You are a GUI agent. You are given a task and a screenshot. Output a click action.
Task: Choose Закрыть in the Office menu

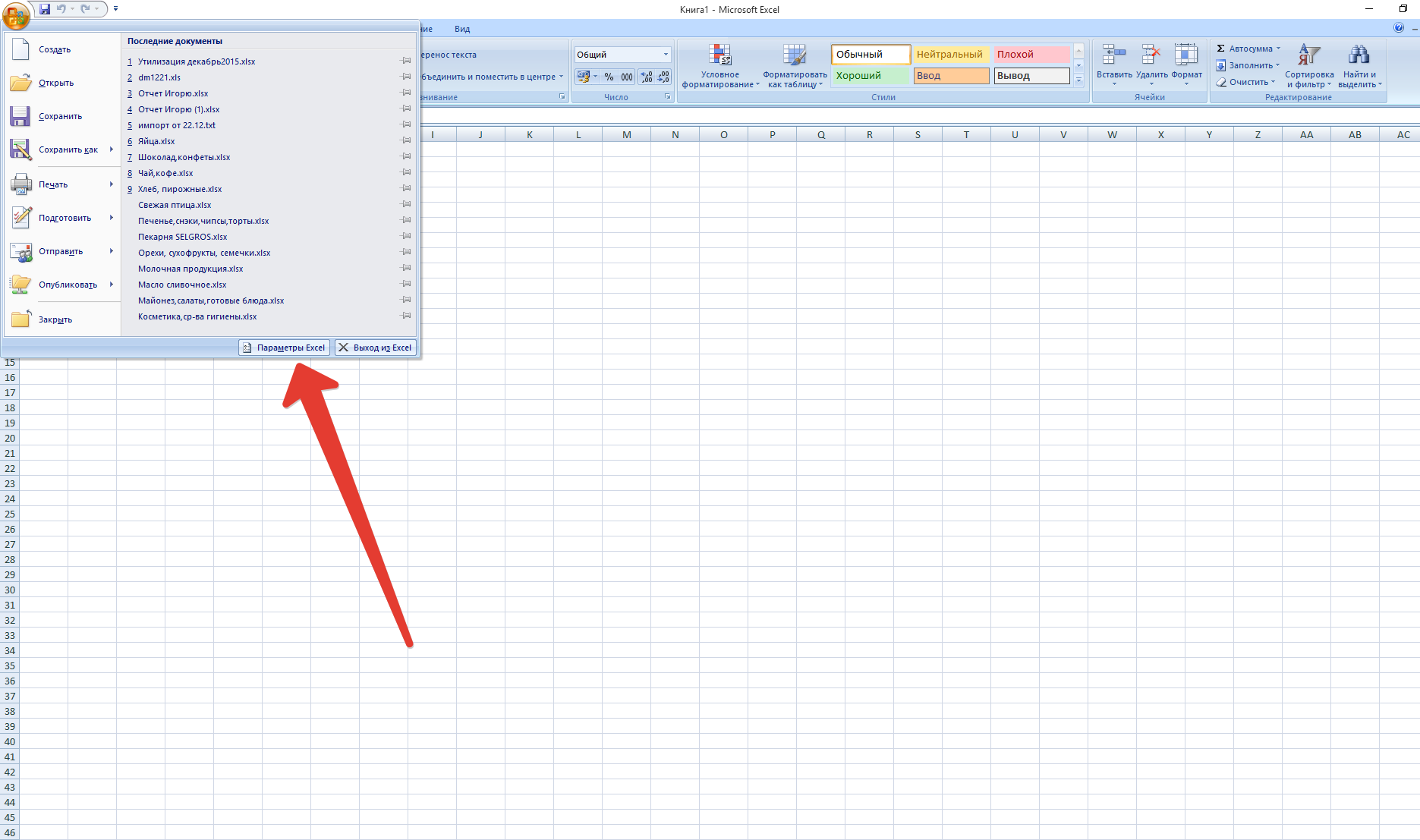point(62,320)
